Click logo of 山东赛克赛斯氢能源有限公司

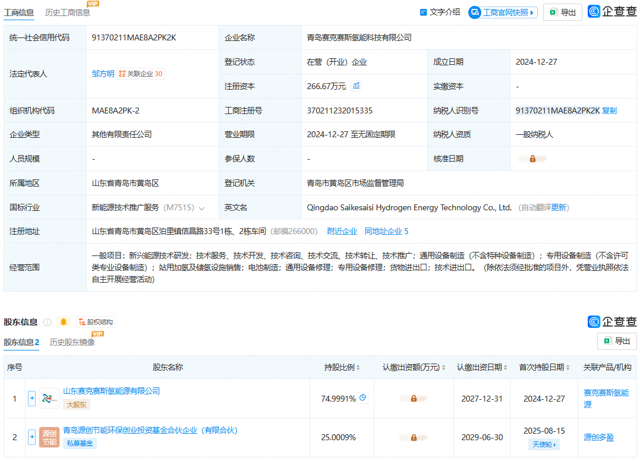[x=49, y=398]
